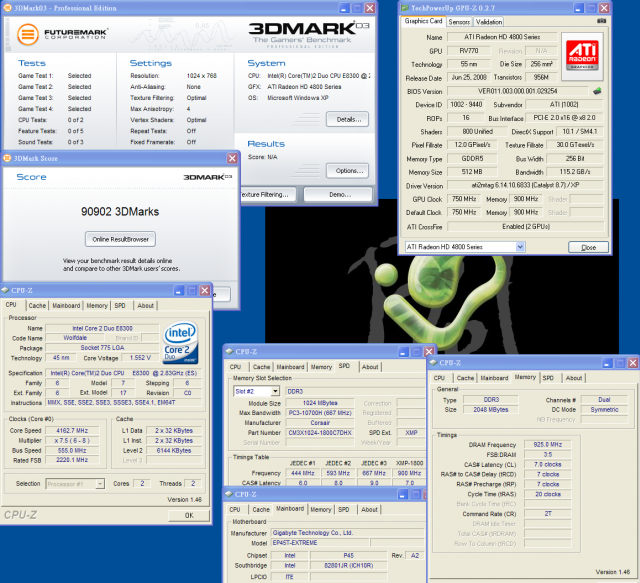The width and height of the screenshot is (640, 583).
Task: Click title icon of CPU-Z SPD window
Action: coord(229,351)
